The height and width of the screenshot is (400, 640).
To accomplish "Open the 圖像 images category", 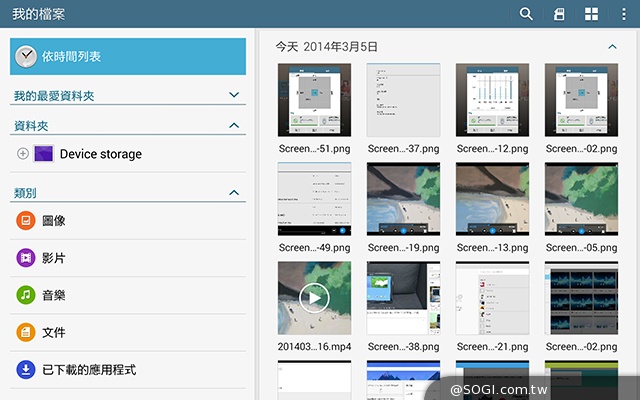I will point(54,221).
